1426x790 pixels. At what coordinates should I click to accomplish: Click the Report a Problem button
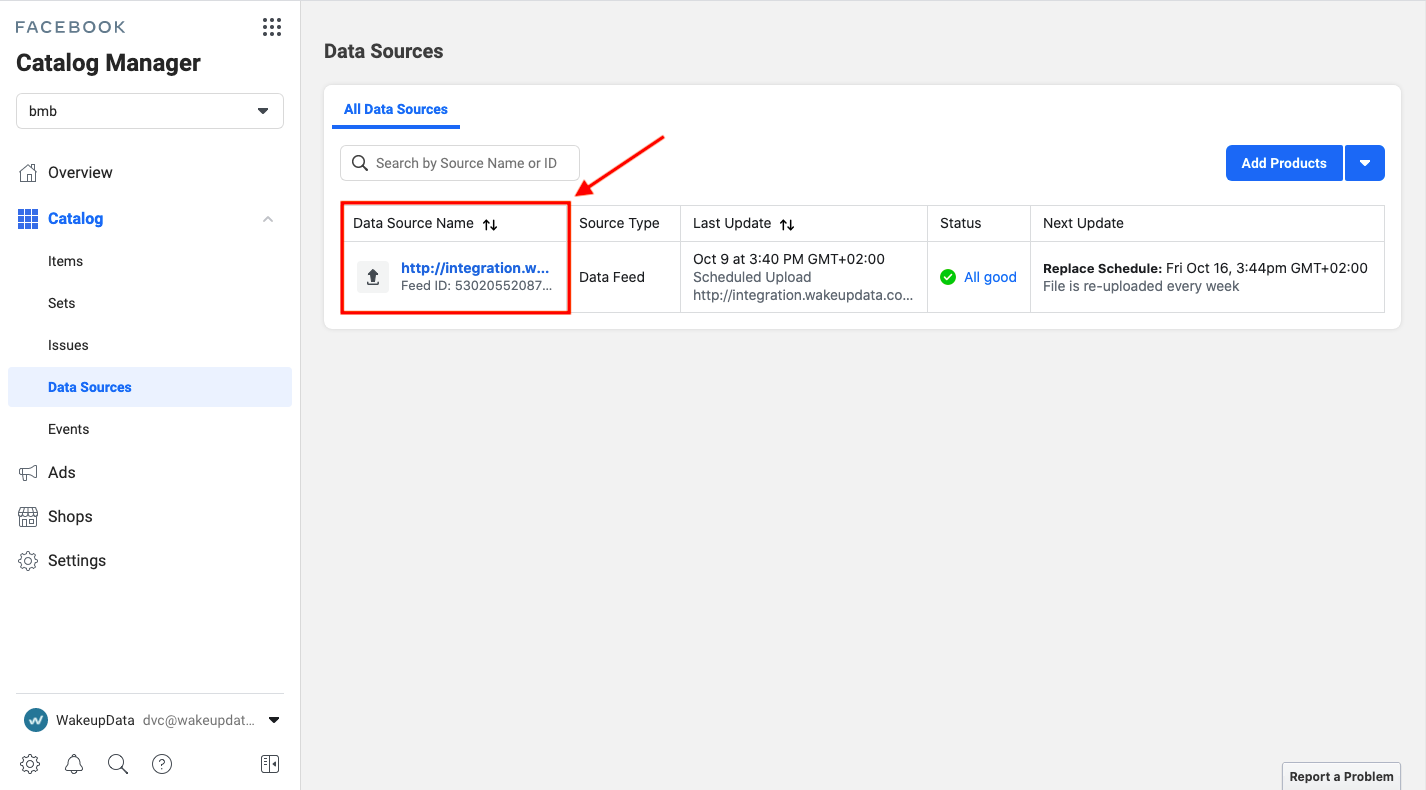[1341, 776]
